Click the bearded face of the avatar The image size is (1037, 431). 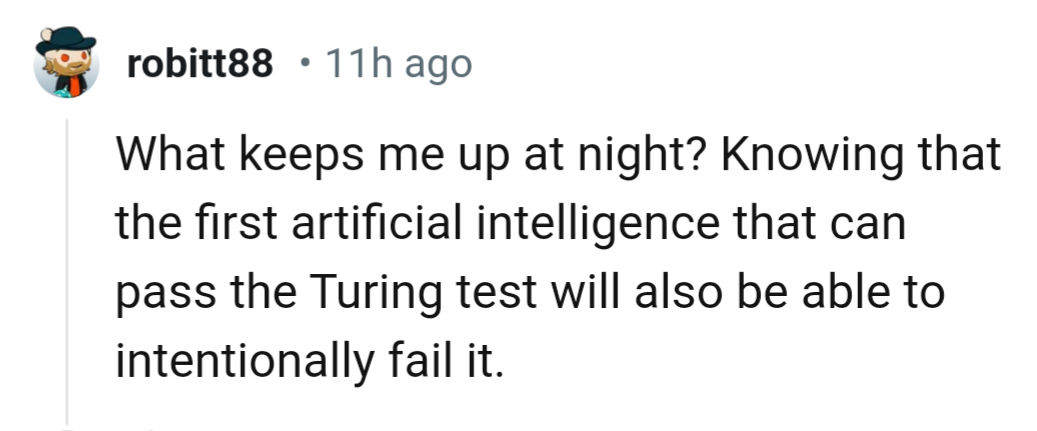(71, 65)
